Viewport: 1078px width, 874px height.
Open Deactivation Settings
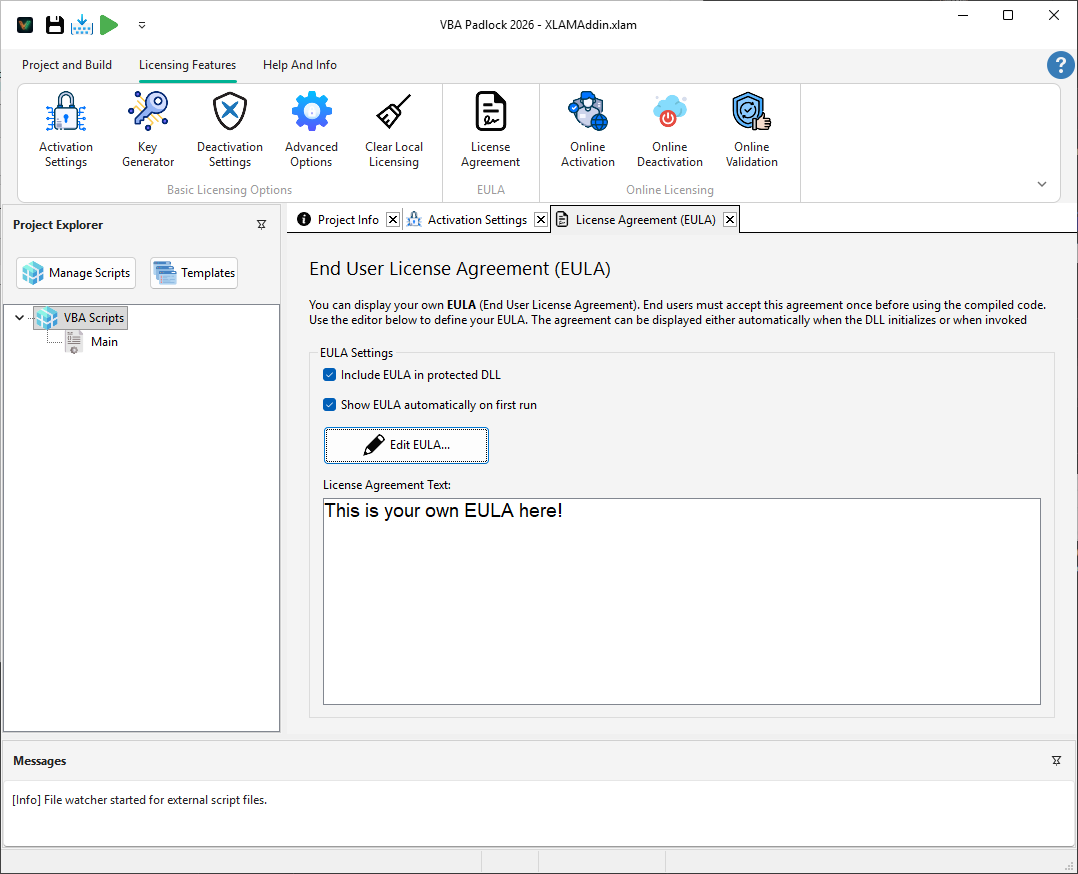click(229, 128)
